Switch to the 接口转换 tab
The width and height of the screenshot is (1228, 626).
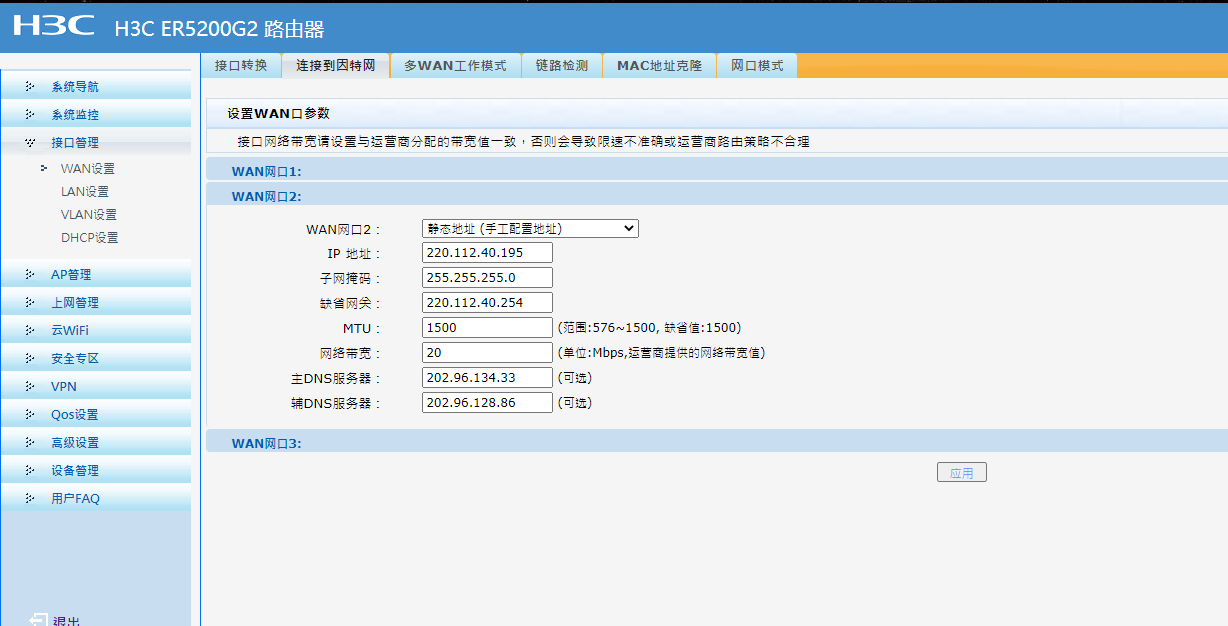click(x=241, y=66)
